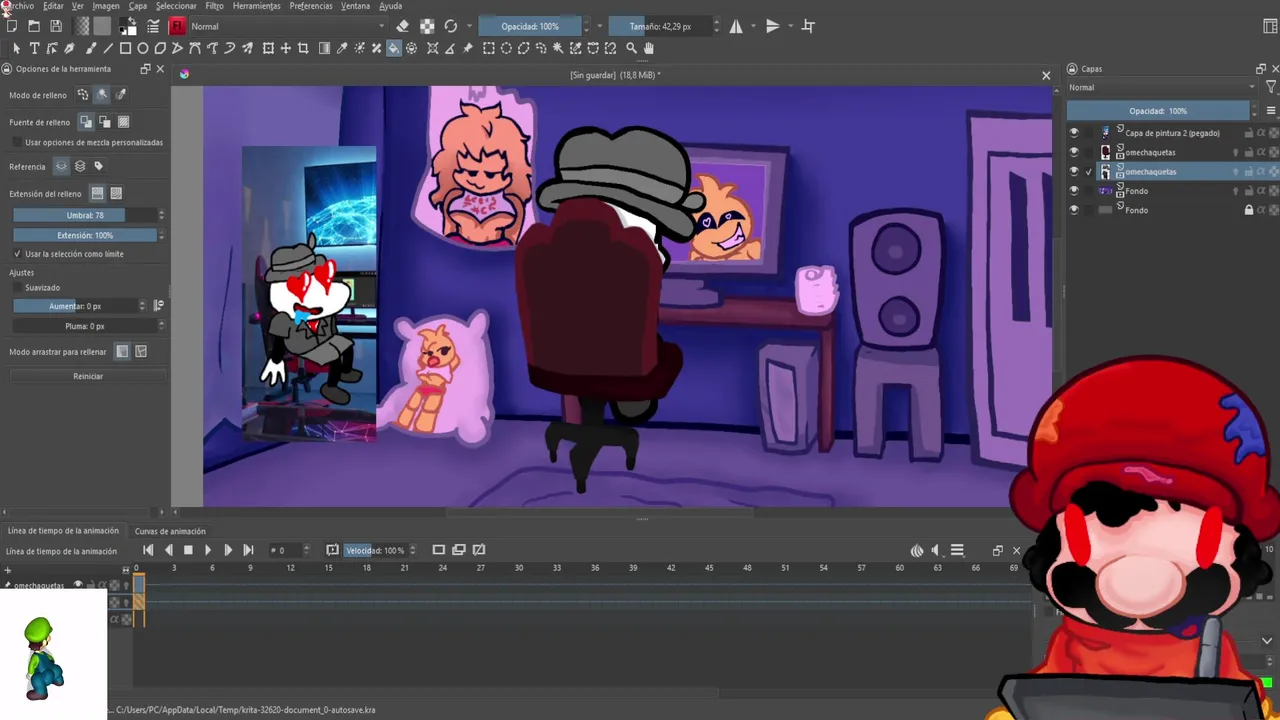Toggle visibility of selected omechaquetas layer
This screenshot has height=720, width=1280.
pos(1074,172)
